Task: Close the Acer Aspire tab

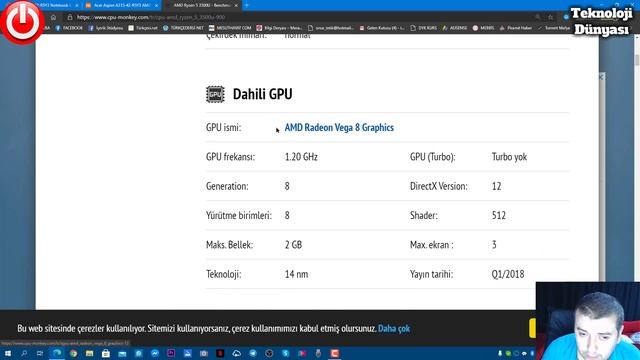Action: (156, 5)
